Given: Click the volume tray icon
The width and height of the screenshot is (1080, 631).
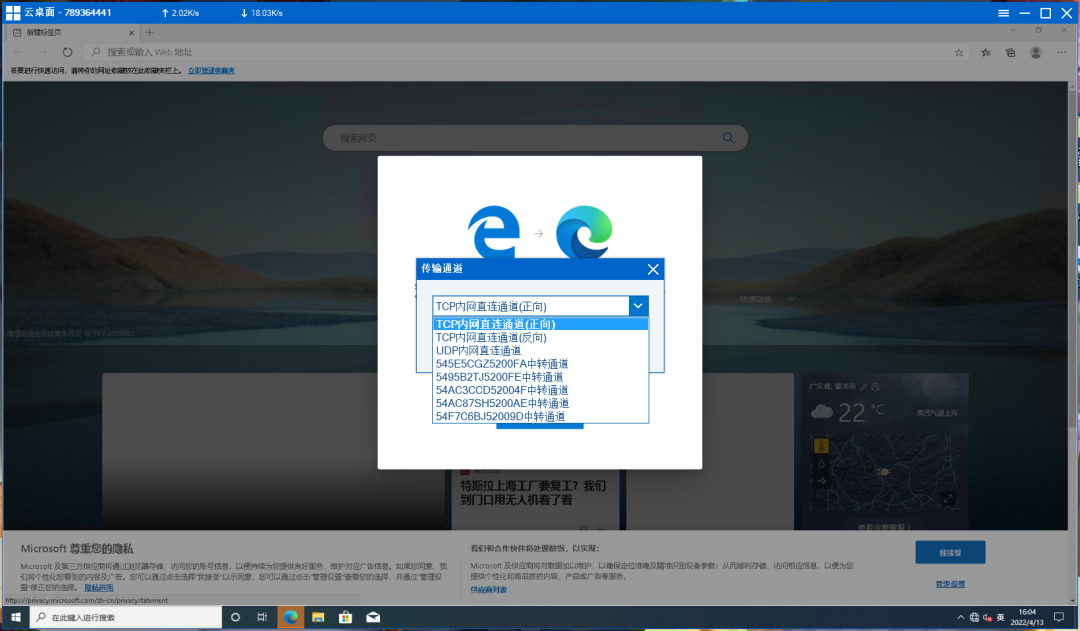Looking at the screenshot, I should tap(987, 617).
